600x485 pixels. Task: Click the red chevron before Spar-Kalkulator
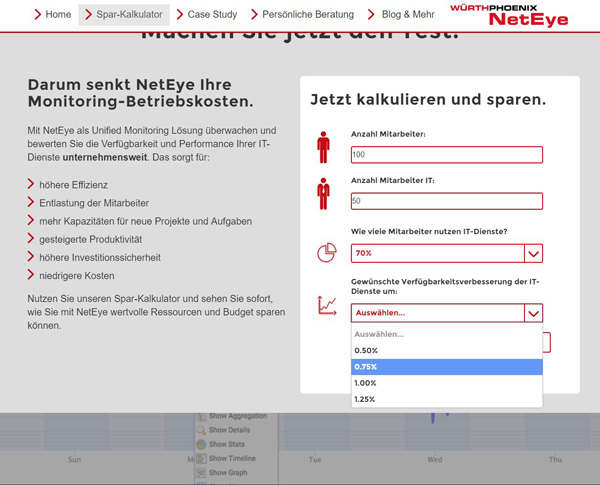88,15
